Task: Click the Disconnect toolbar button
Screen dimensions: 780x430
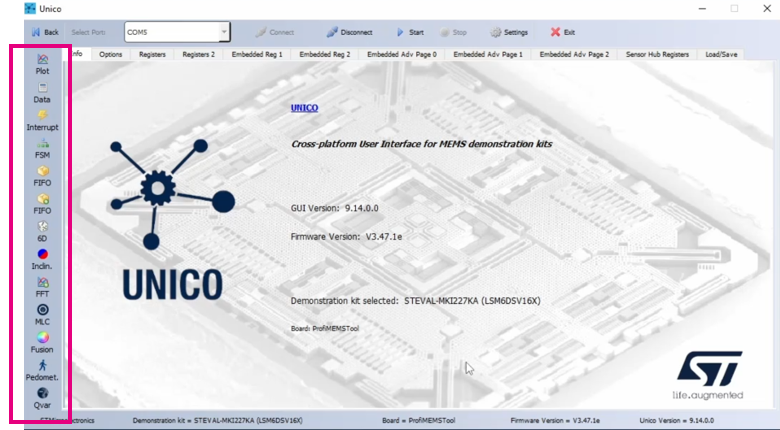Action: point(350,32)
